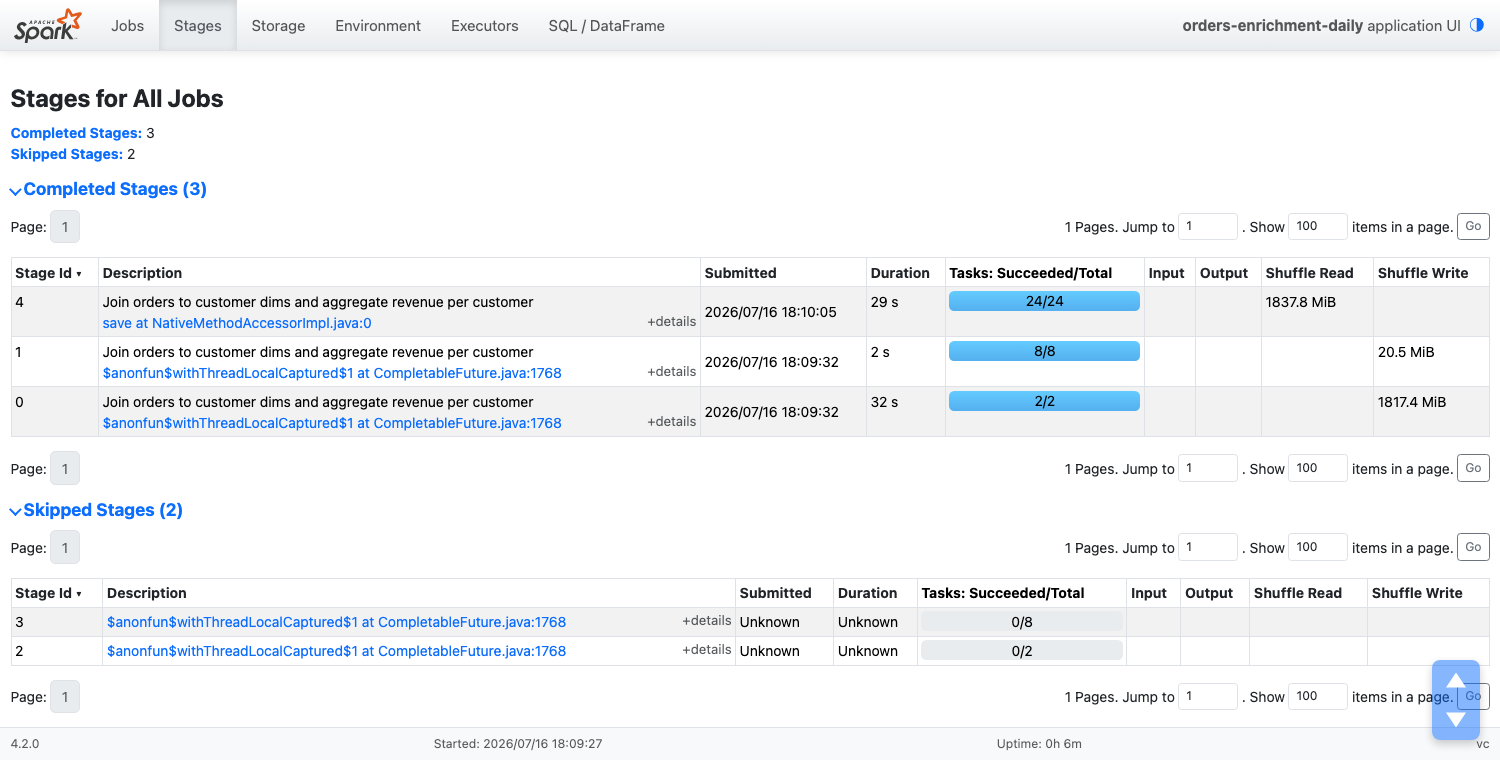Expand +details for skipped stage 2
1500x760 pixels.
(707, 650)
